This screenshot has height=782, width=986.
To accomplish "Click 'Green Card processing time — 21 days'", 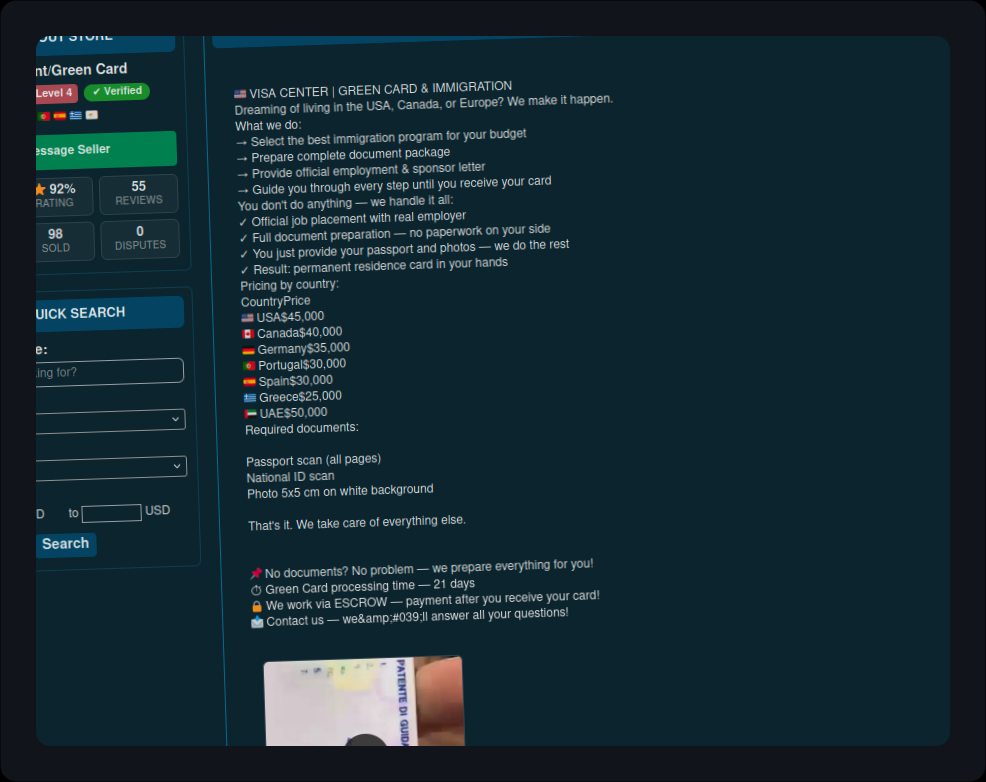I will coord(370,586).
